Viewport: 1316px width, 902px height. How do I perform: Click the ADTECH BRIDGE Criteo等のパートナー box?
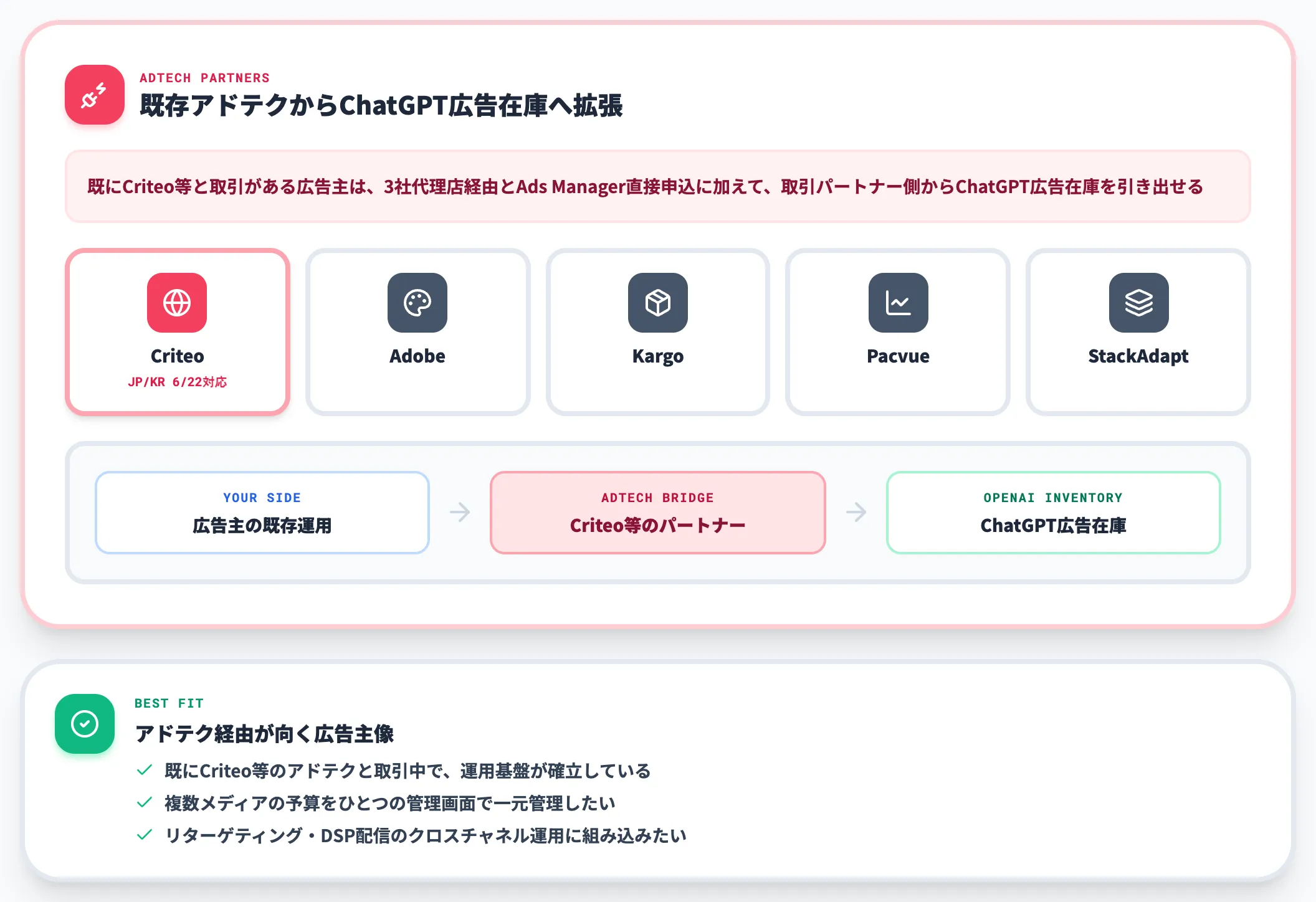(x=658, y=513)
